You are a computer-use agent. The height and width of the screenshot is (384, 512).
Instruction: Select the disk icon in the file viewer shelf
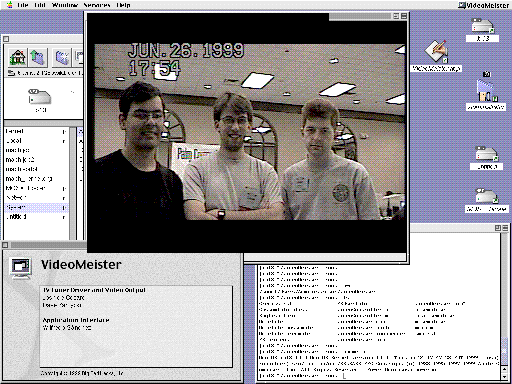tap(40, 97)
